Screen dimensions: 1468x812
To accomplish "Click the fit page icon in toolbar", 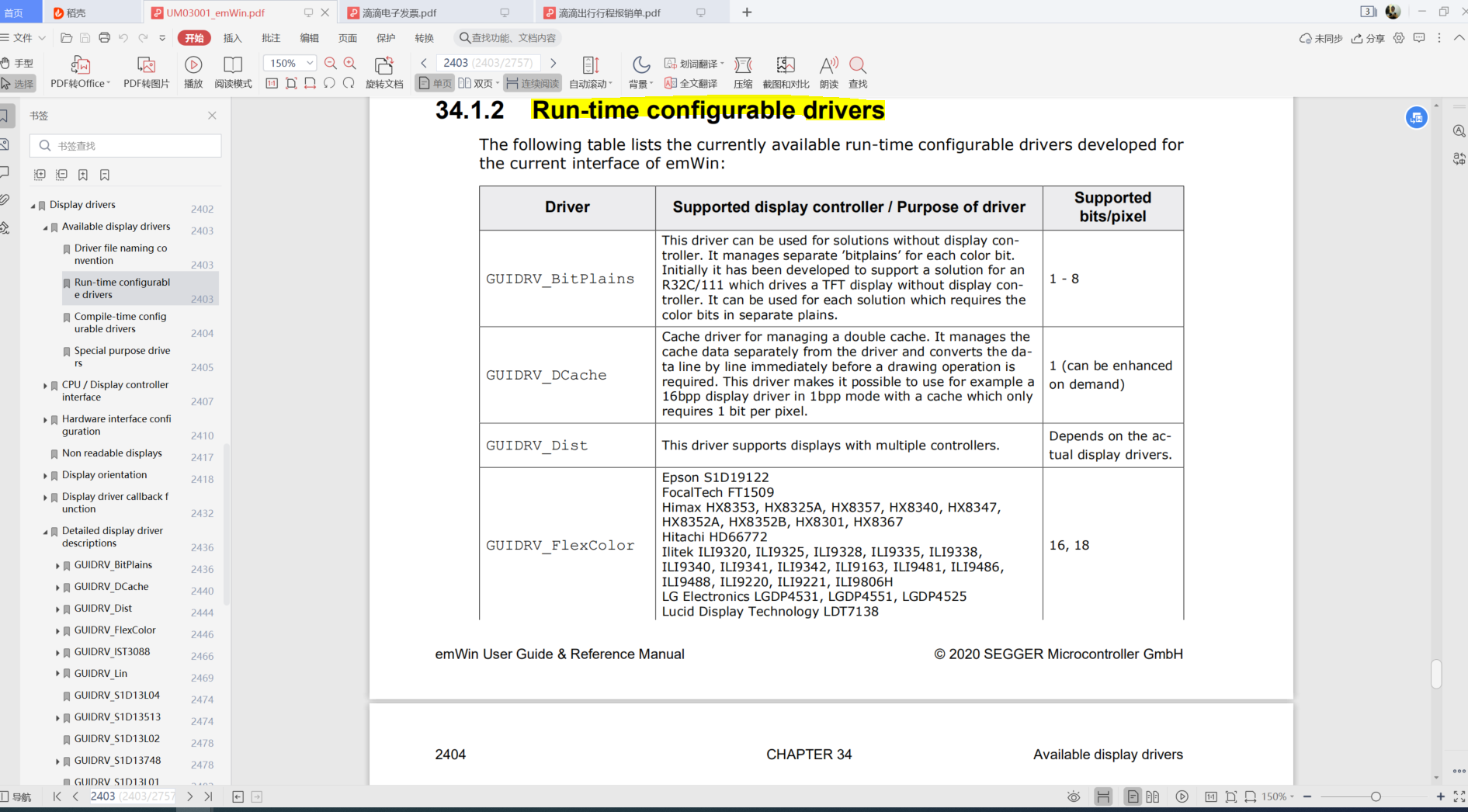I will click(x=291, y=83).
